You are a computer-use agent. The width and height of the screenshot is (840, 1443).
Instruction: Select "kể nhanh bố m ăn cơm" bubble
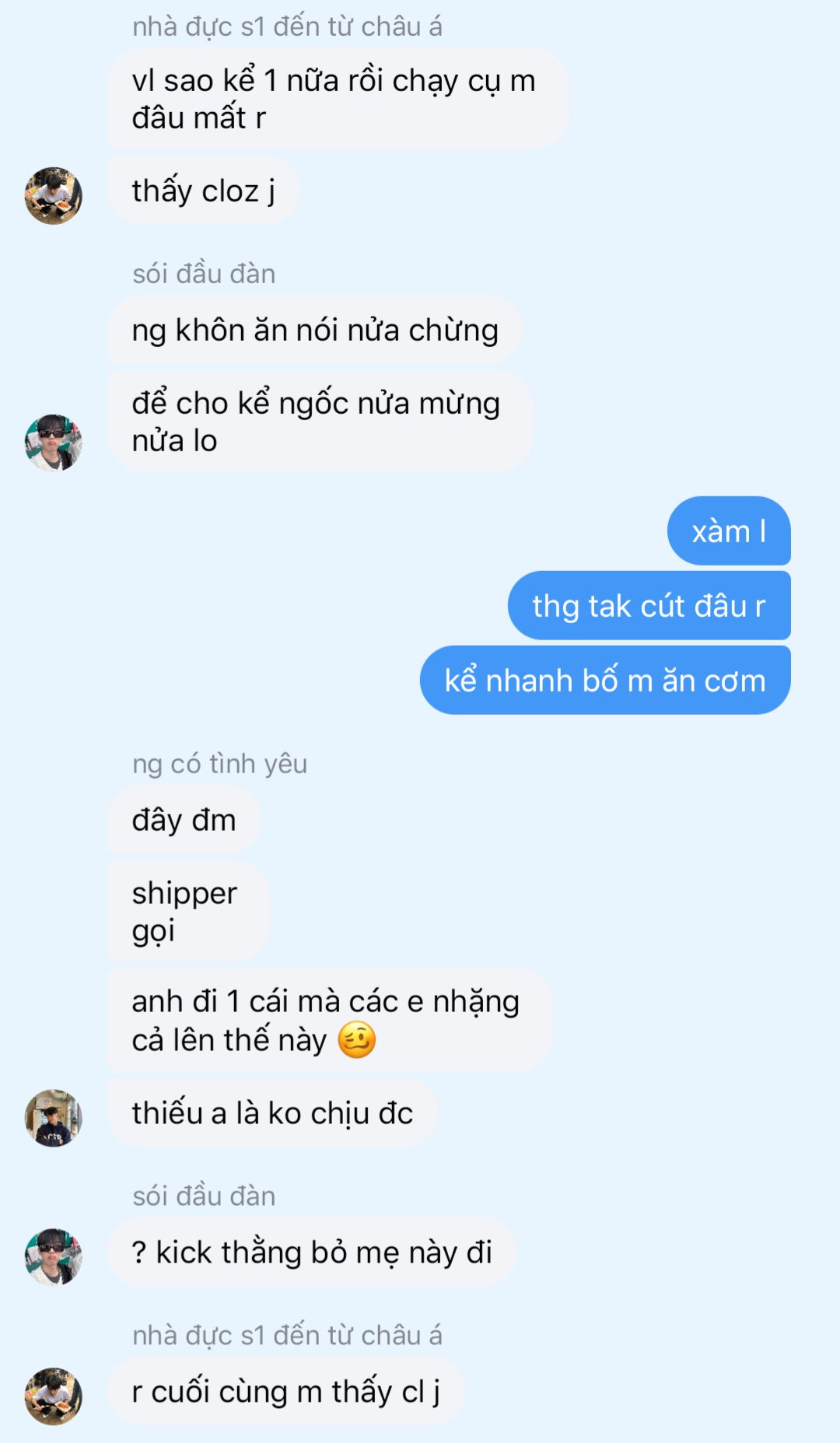tap(605, 681)
